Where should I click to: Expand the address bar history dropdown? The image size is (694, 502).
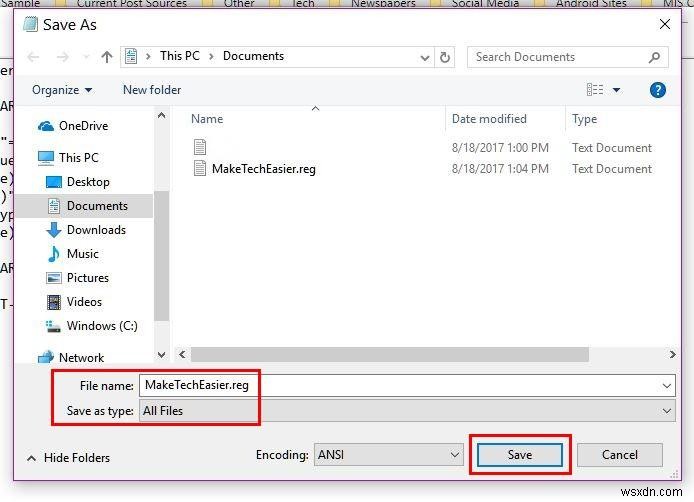424,58
